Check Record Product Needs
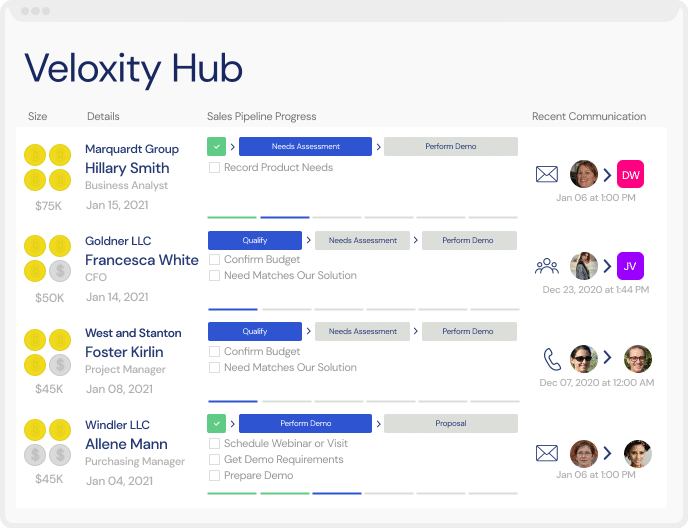 (214, 168)
